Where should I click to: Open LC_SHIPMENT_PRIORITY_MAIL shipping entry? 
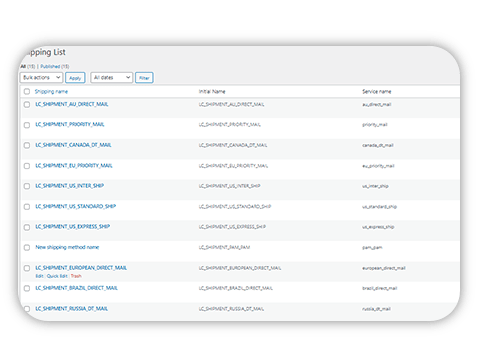tap(70, 124)
